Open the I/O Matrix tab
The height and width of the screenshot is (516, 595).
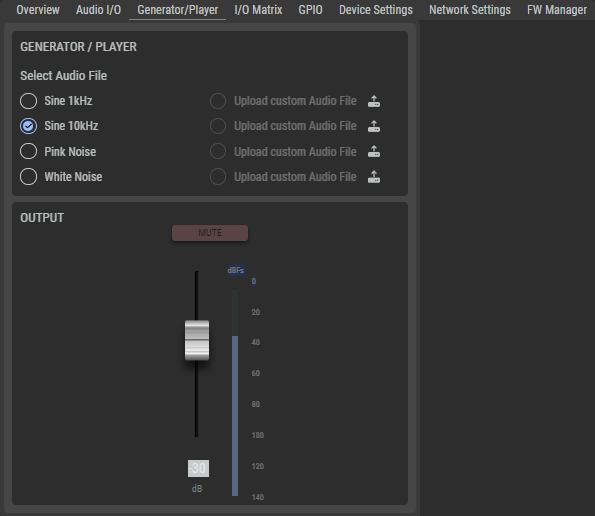pos(258,10)
